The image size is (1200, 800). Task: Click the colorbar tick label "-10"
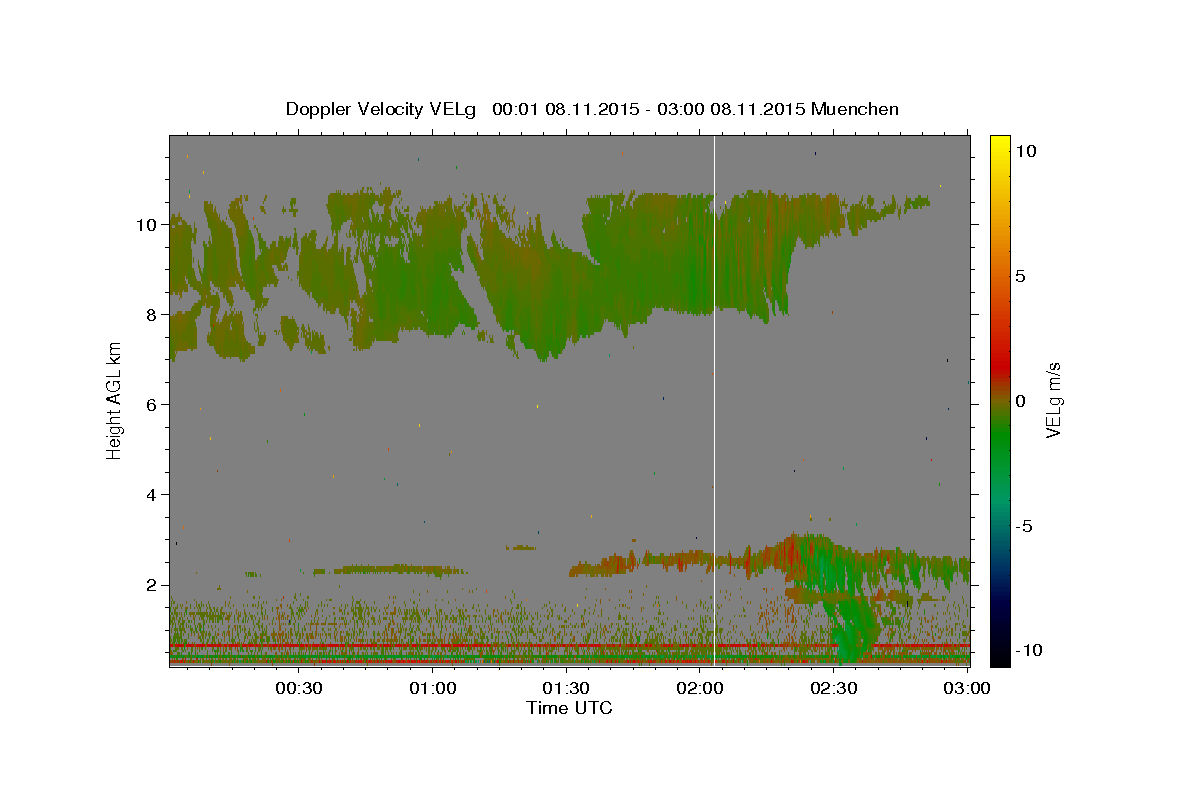(x=1027, y=650)
